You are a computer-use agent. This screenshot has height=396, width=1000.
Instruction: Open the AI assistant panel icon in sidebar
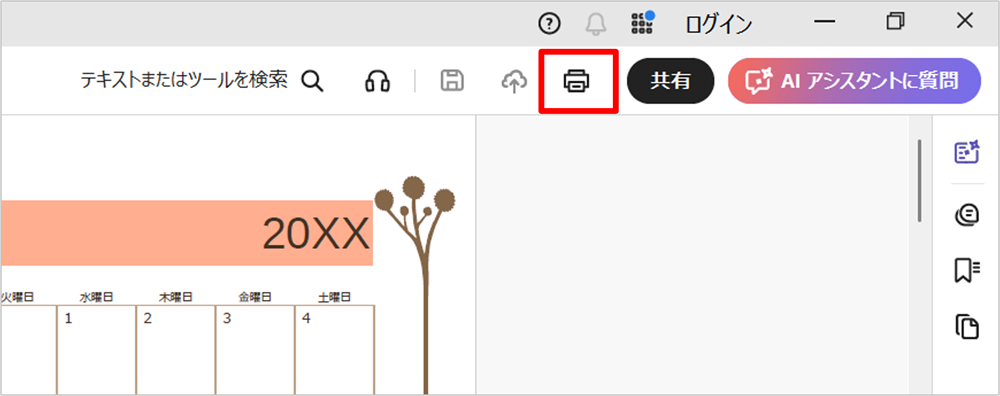pyautogui.click(x=967, y=152)
